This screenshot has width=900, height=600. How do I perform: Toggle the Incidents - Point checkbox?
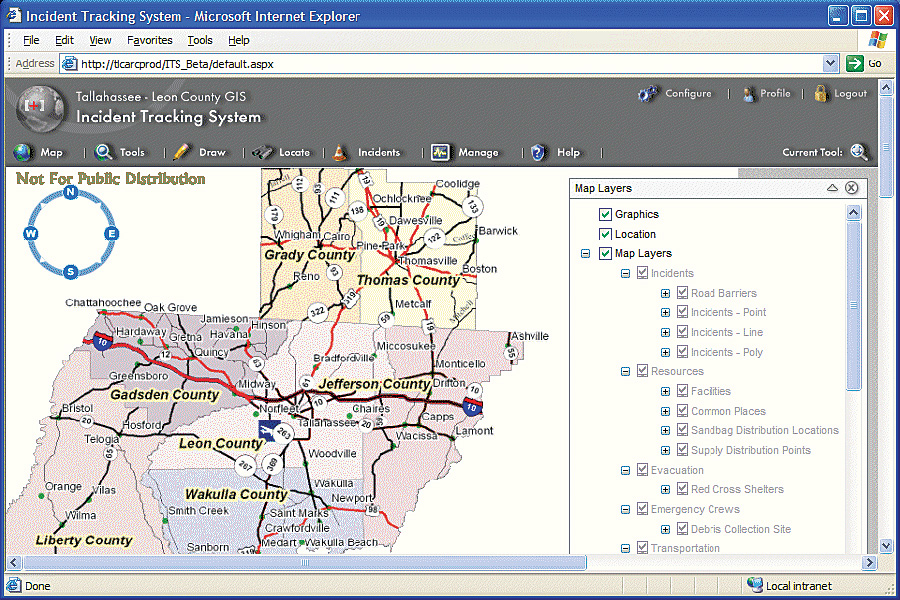(682, 312)
